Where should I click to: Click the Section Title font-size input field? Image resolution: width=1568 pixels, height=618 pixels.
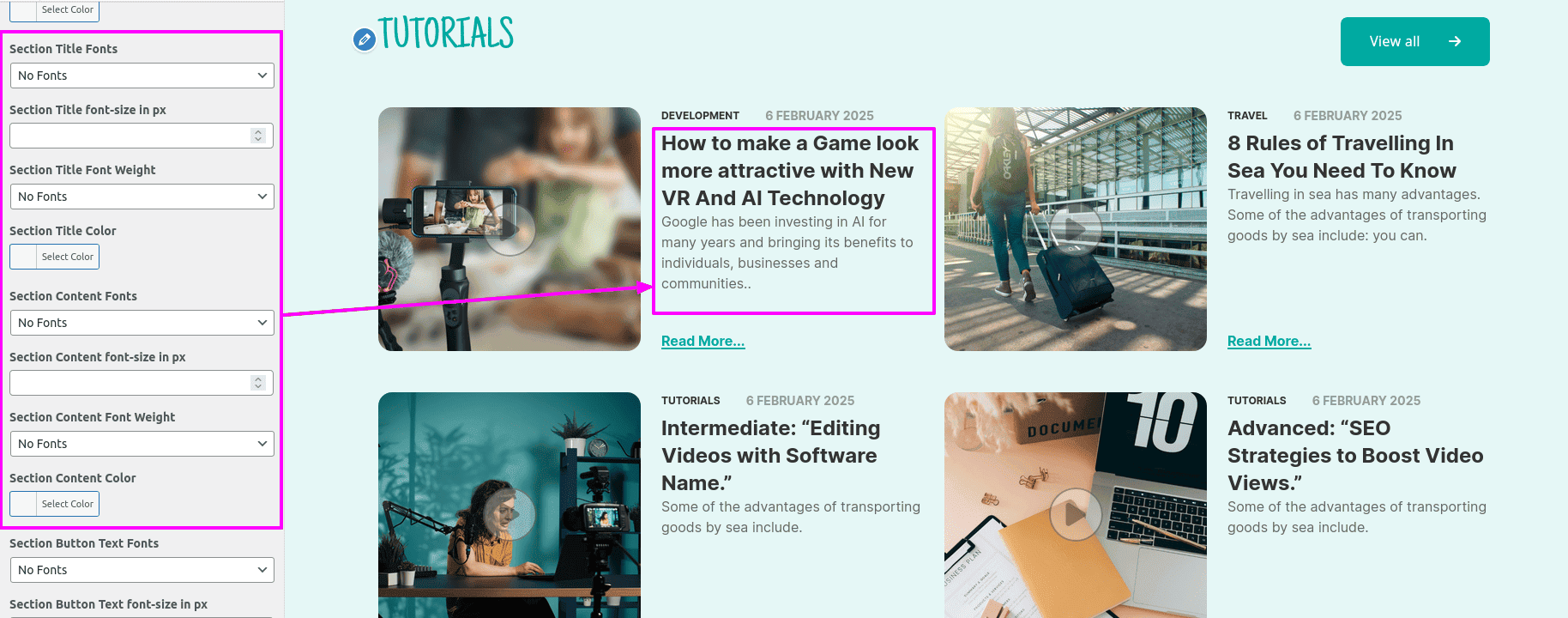click(x=142, y=136)
